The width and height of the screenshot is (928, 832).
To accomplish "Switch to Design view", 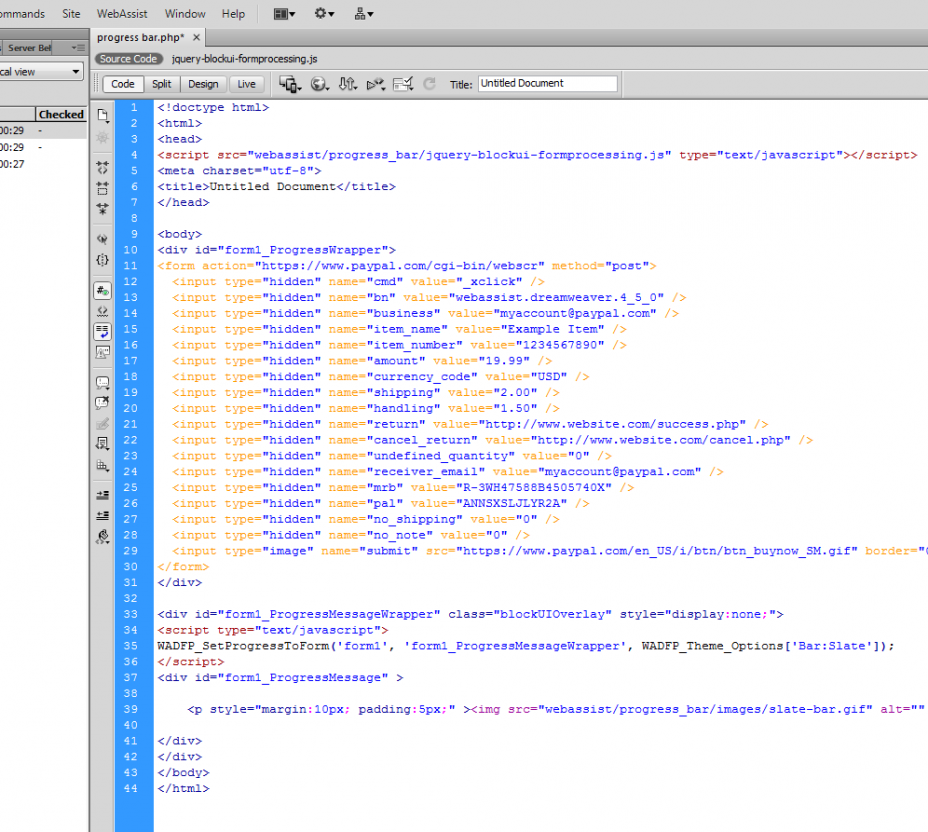I will (203, 84).
